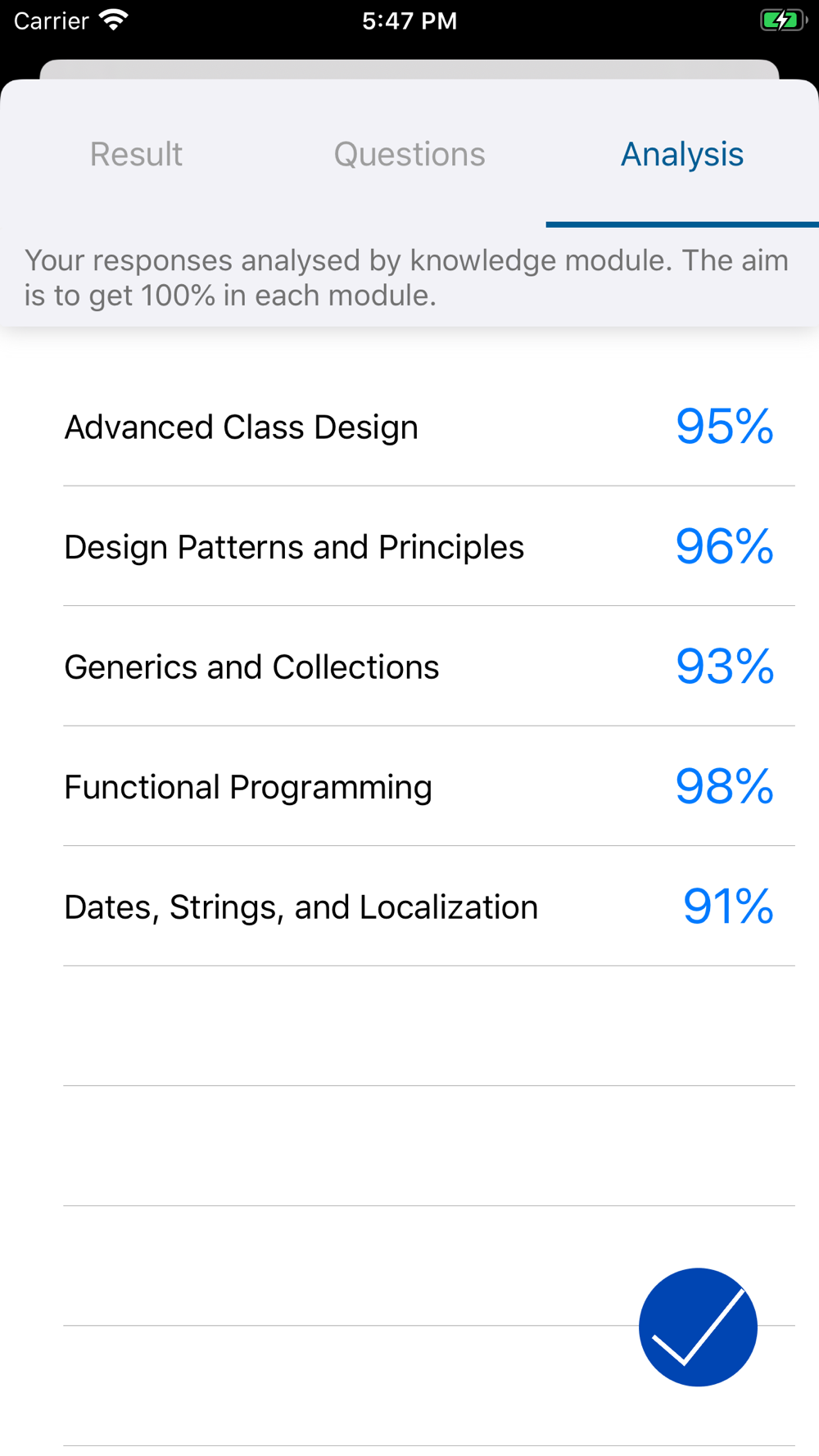Screen dimensions: 819x1456
Task: Tap the 98% score value
Action: tap(725, 786)
